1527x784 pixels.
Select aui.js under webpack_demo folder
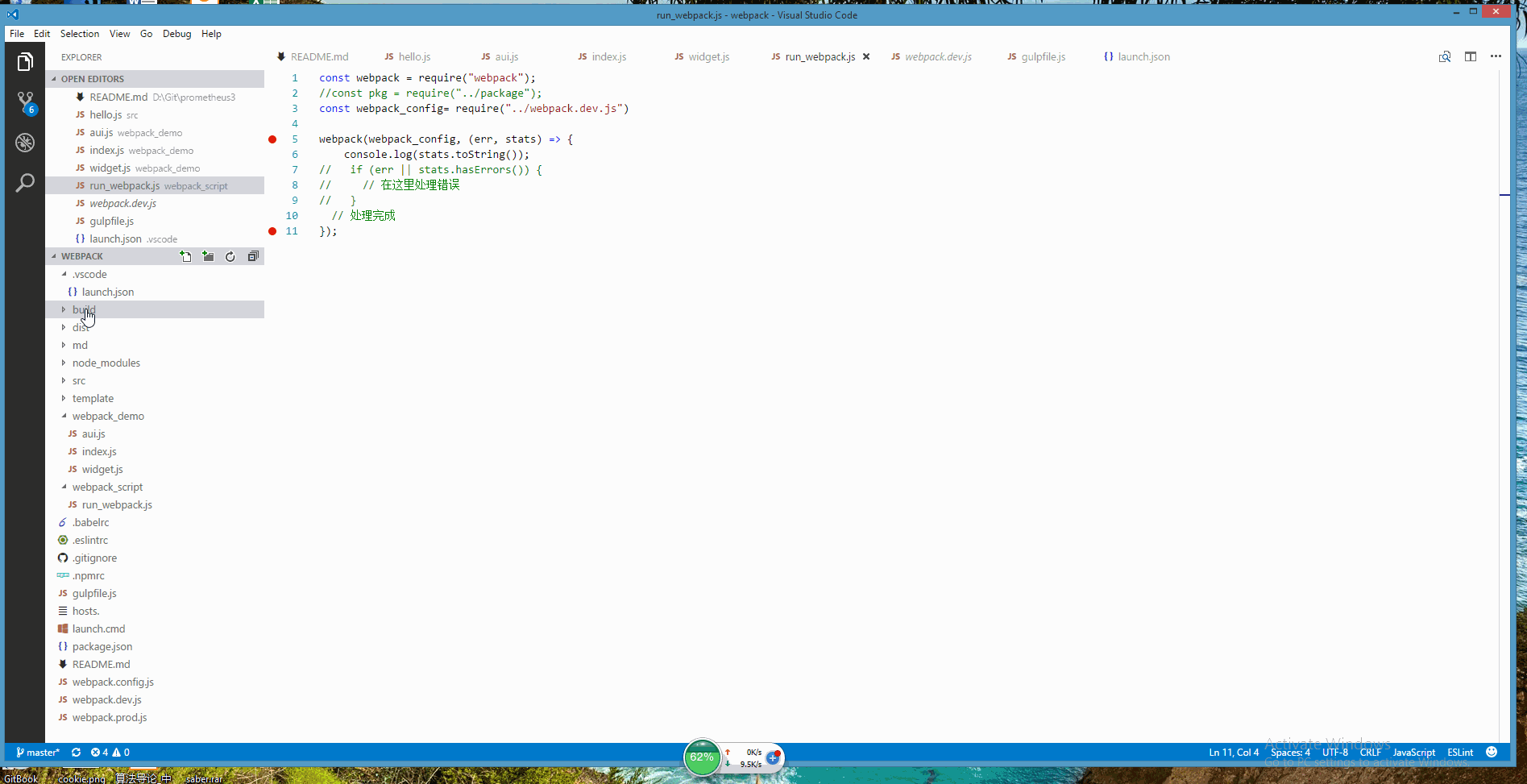[x=155, y=433]
